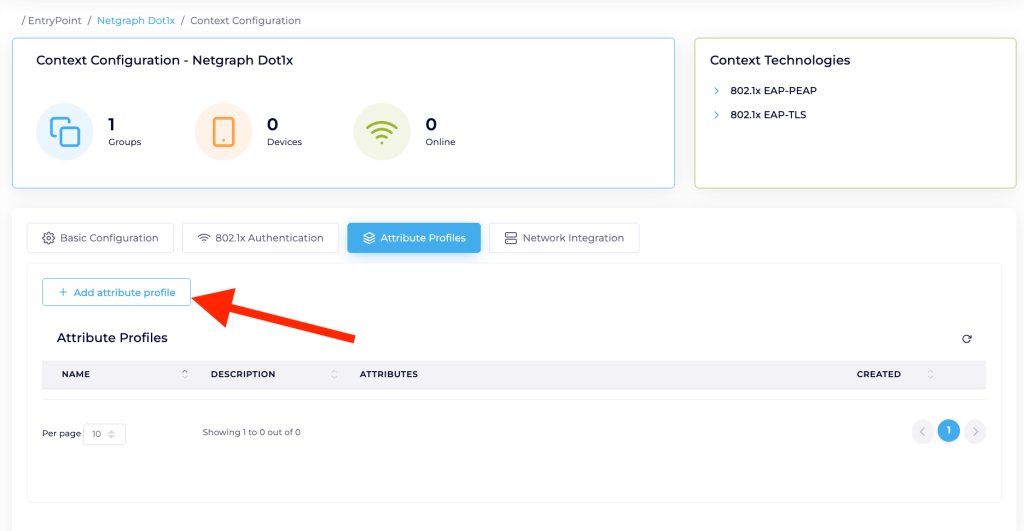
Task: Go to previous page arrow
Action: (x=922, y=431)
